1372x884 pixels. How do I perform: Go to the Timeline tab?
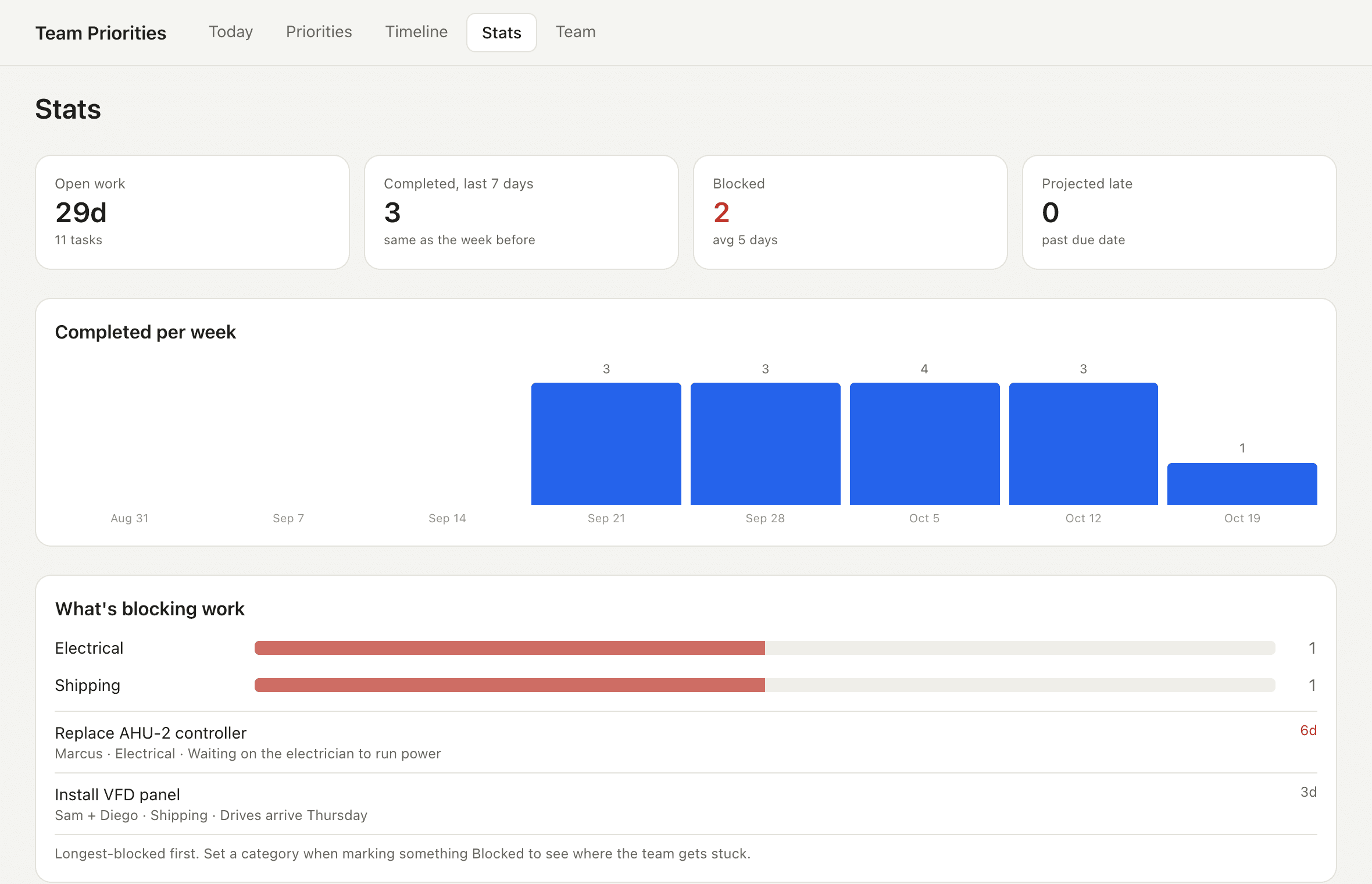[416, 32]
